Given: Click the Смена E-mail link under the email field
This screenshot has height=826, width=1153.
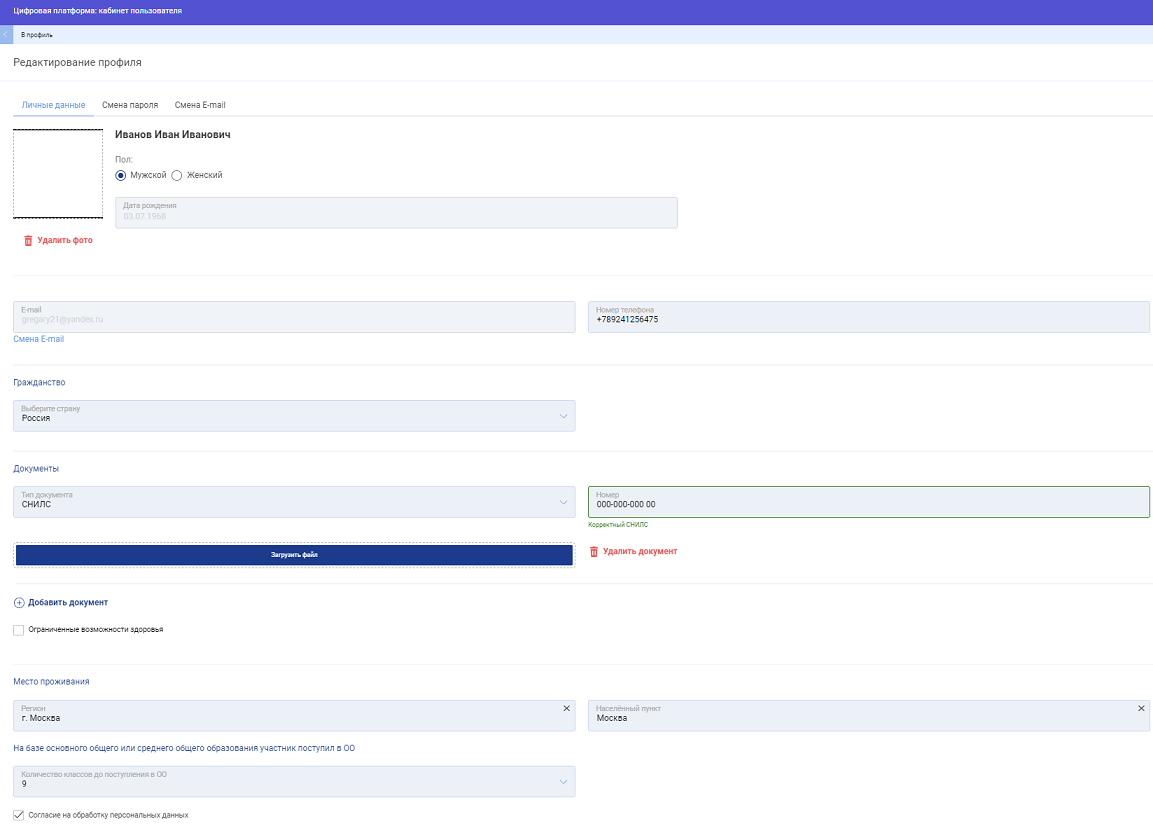Looking at the screenshot, I should (x=38, y=340).
